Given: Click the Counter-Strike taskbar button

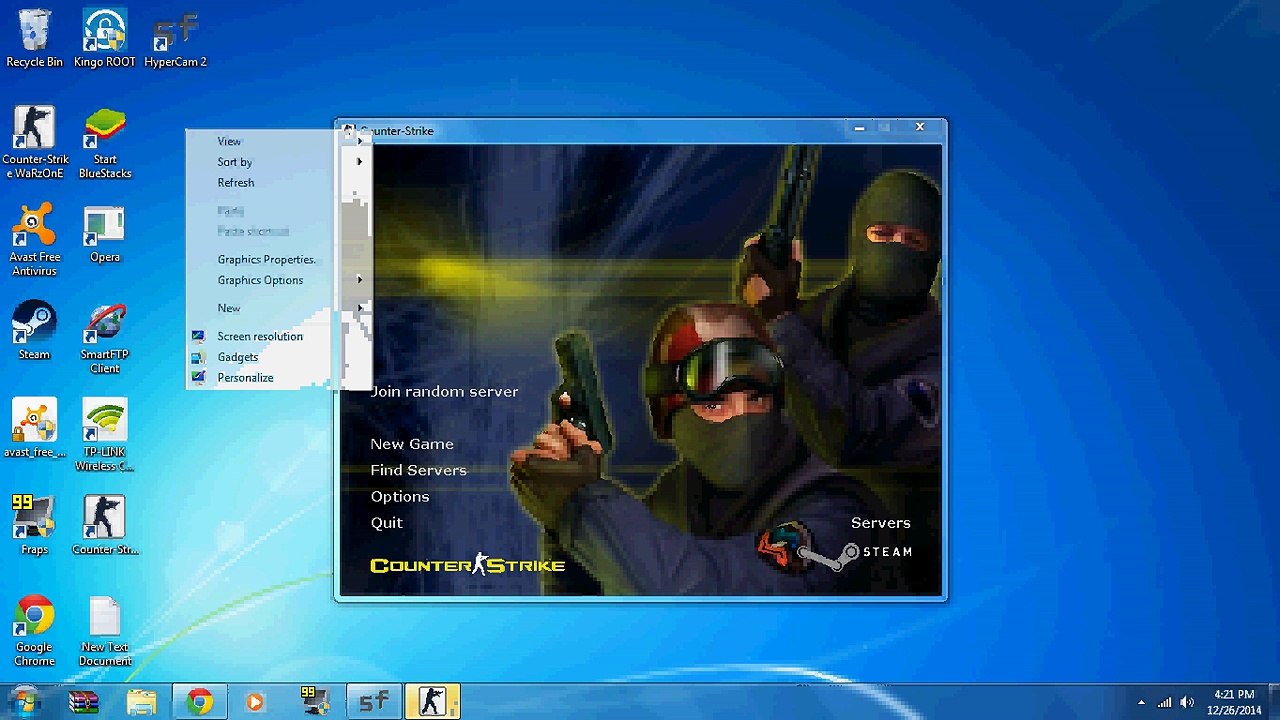Looking at the screenshot, I should click(x=432, y=702).
